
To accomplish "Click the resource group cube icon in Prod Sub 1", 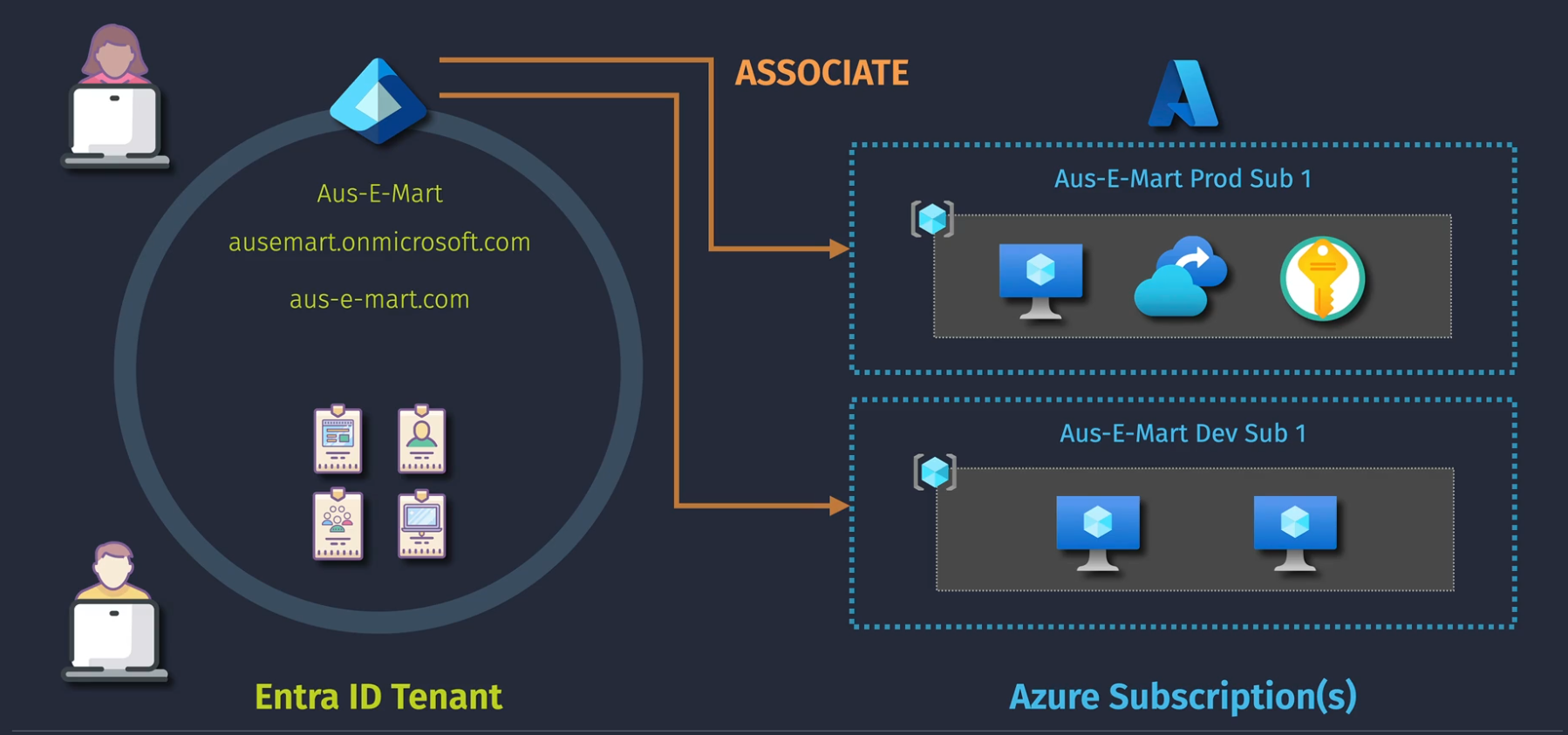I will [x=932, y=219].
